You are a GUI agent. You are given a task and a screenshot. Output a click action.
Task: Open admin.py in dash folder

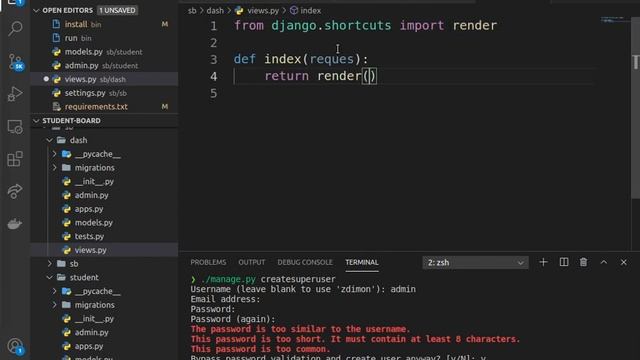coord(104,195)
